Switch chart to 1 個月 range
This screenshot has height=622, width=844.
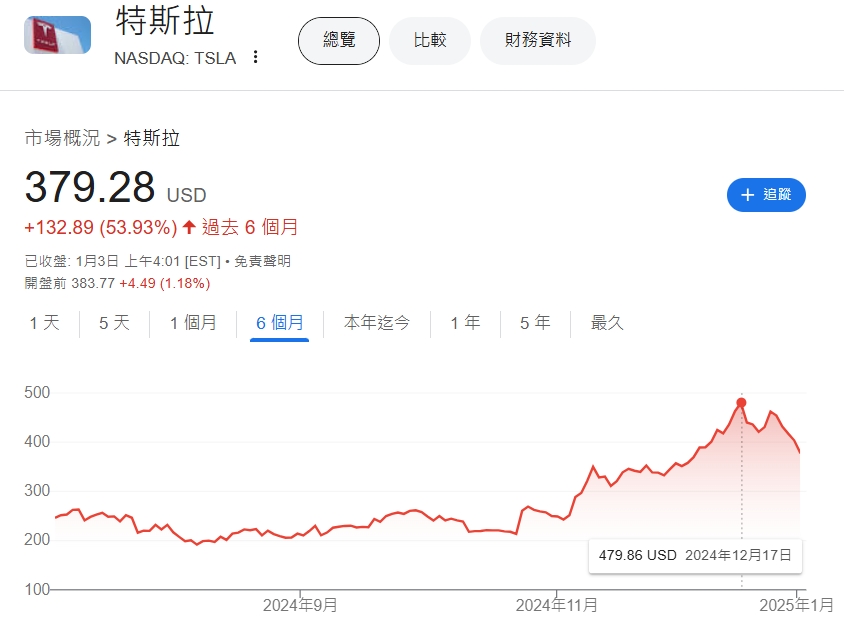(193, 323)
